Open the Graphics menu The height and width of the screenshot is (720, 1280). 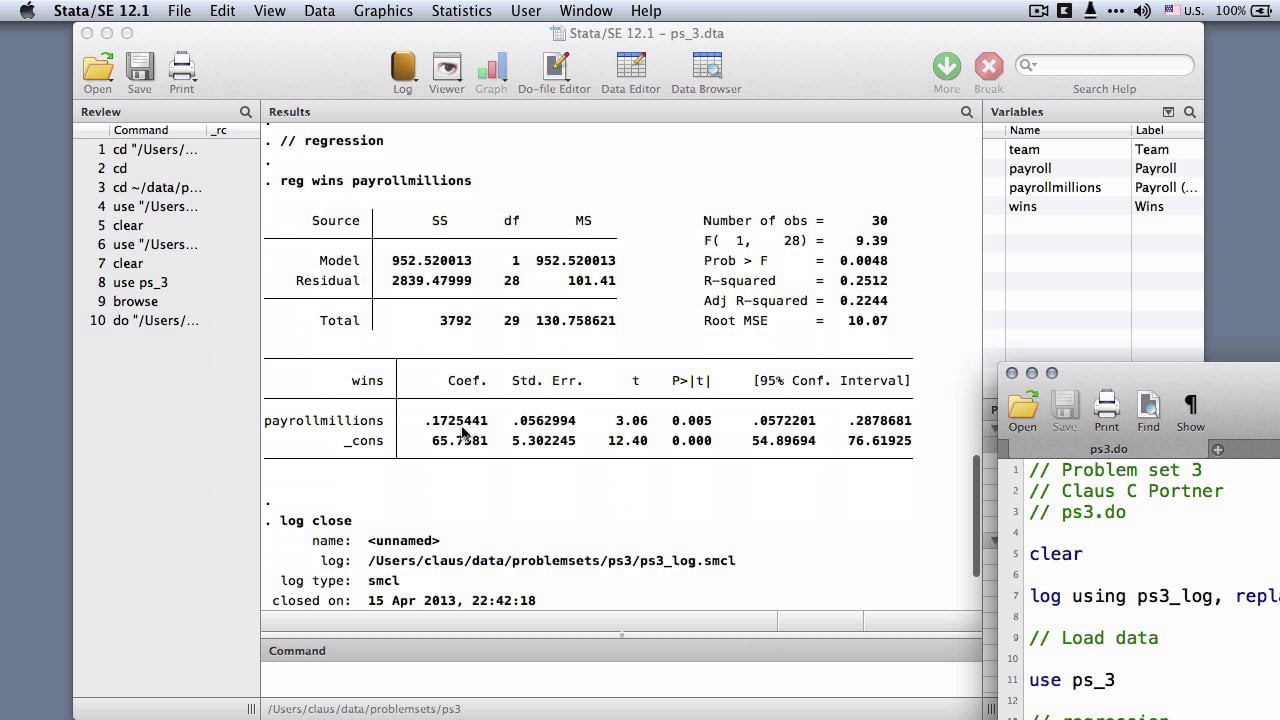(383, 11)
